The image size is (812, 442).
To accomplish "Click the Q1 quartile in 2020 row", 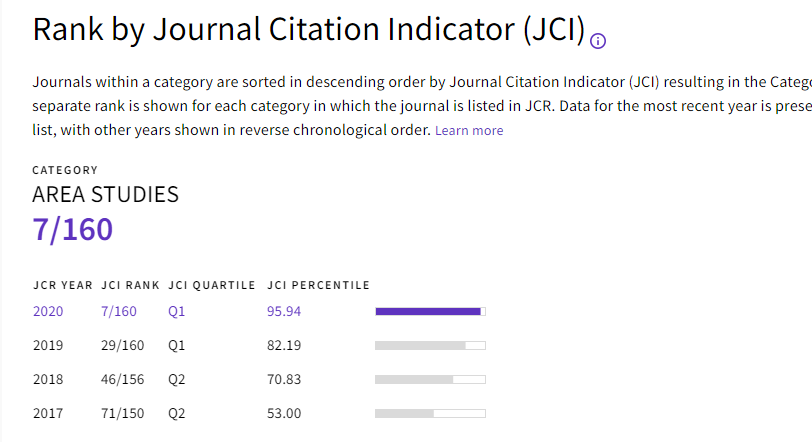I will [177, 311].
